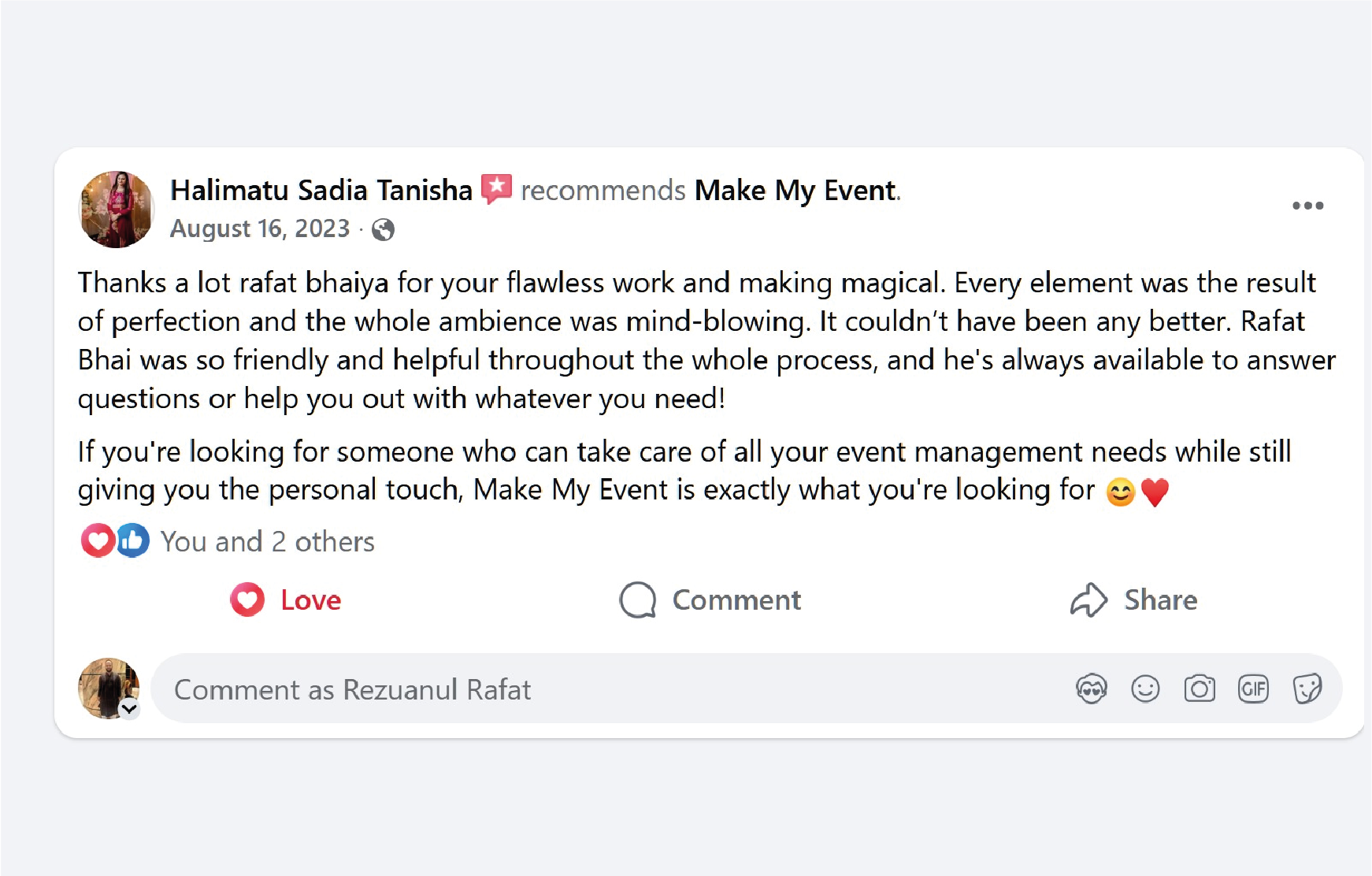Image resolution: width=1372 pixels, height=876 pixels.
Task: Open the GIF selector
Action: [x=1253, y=688]
